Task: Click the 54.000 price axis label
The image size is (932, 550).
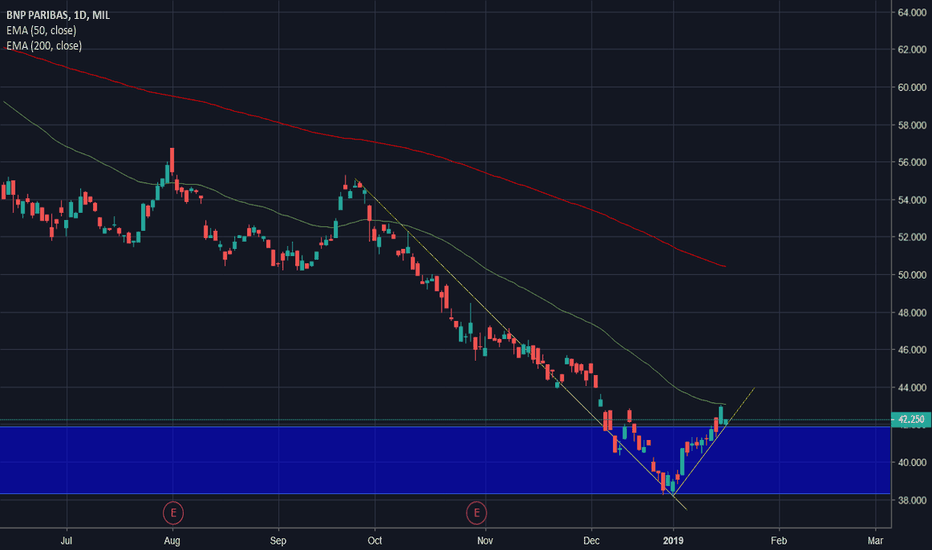Action: [x=912, y=200]
